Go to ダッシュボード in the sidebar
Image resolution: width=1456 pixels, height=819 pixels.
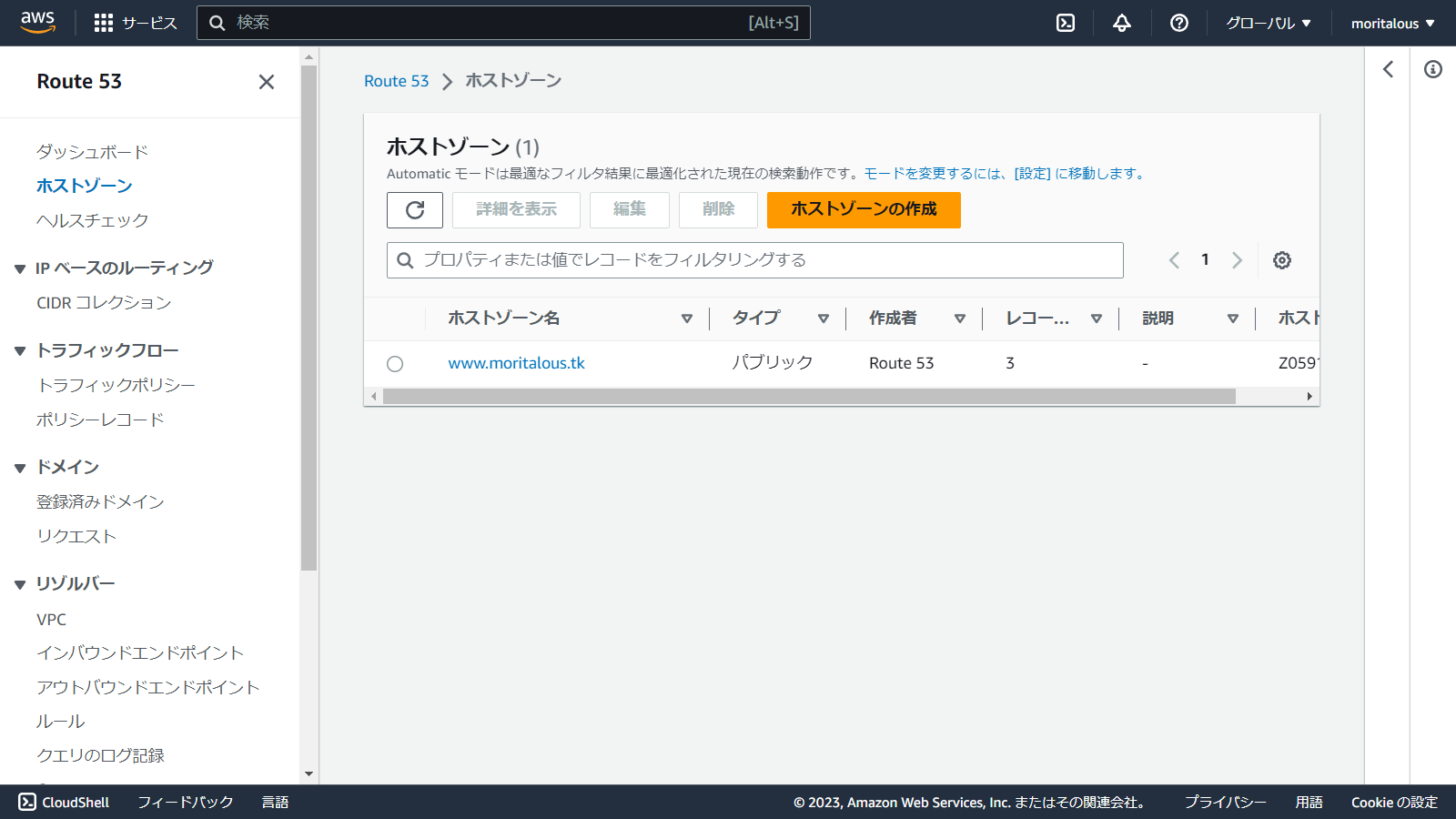point(92,151)
